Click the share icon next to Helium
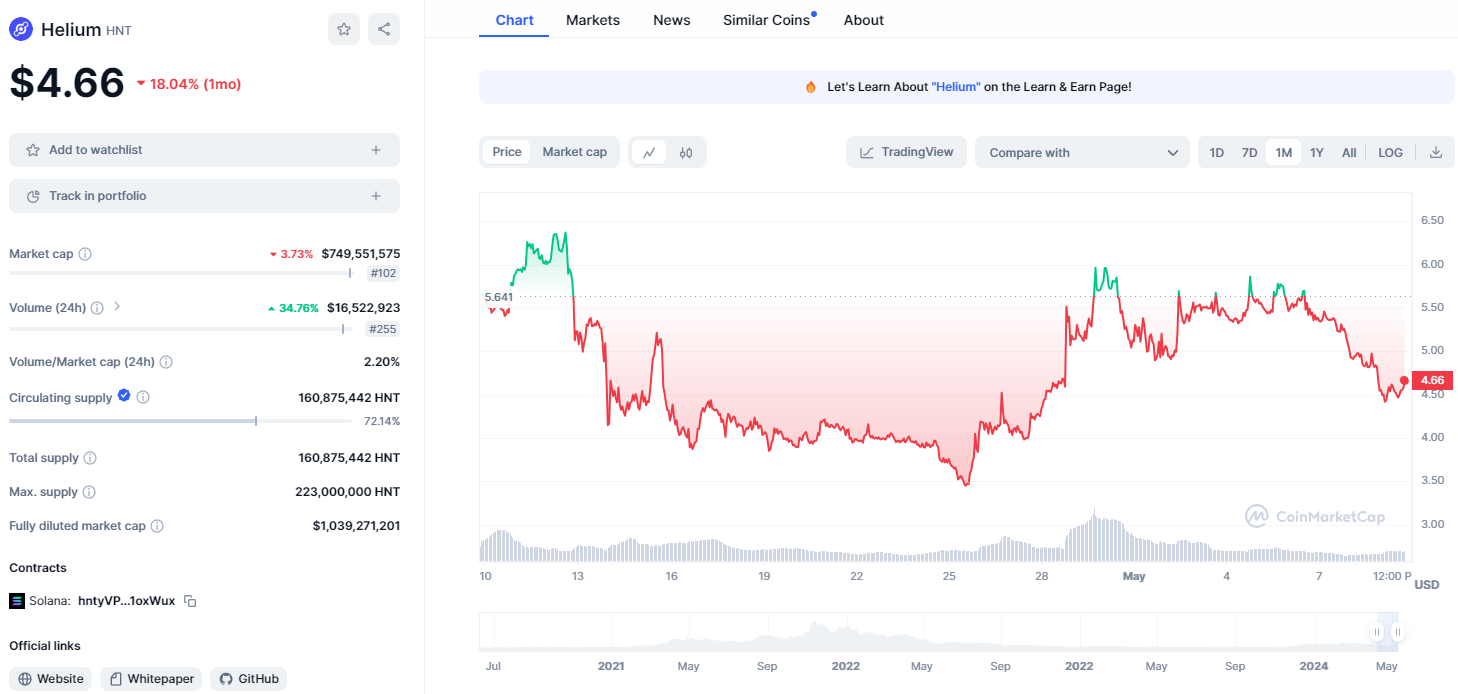 (384, 29)
